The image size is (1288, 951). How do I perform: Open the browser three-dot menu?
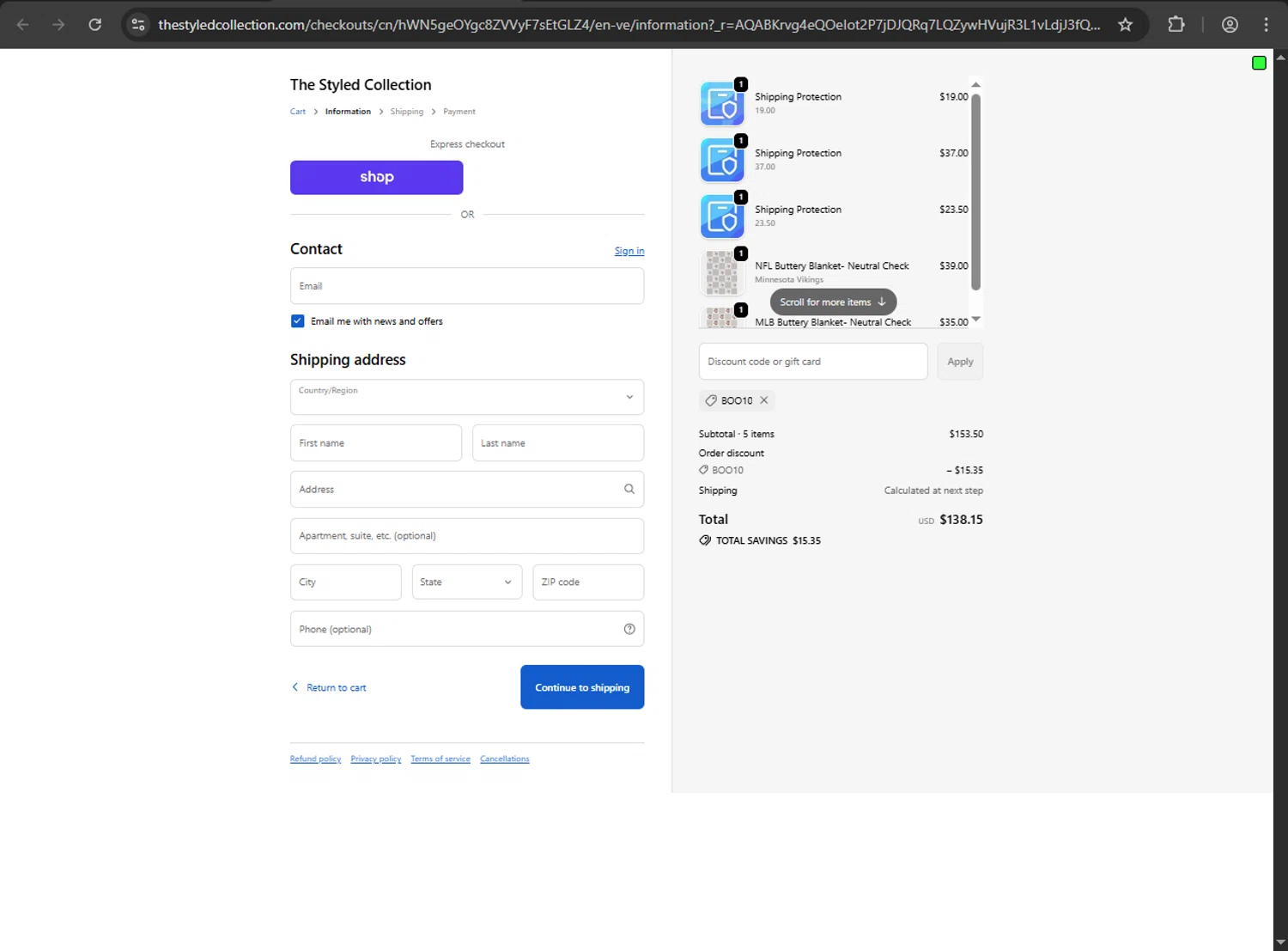[x=1266, y=25]
